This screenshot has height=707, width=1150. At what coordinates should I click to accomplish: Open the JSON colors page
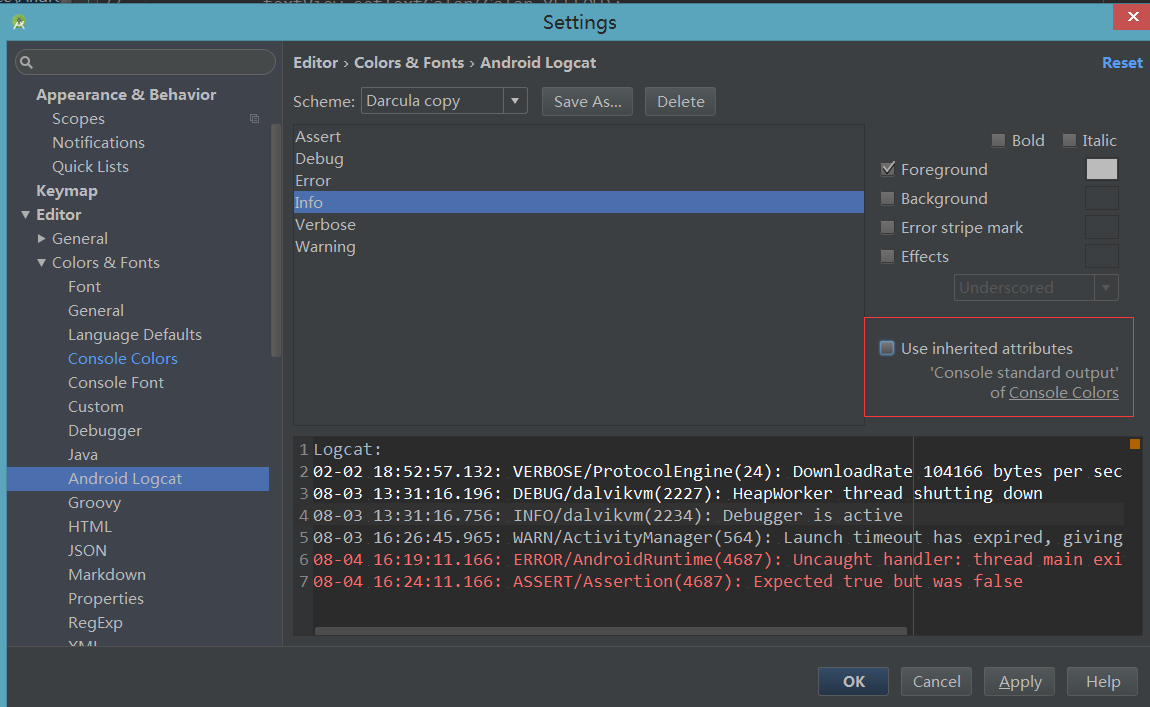[87, 551]
